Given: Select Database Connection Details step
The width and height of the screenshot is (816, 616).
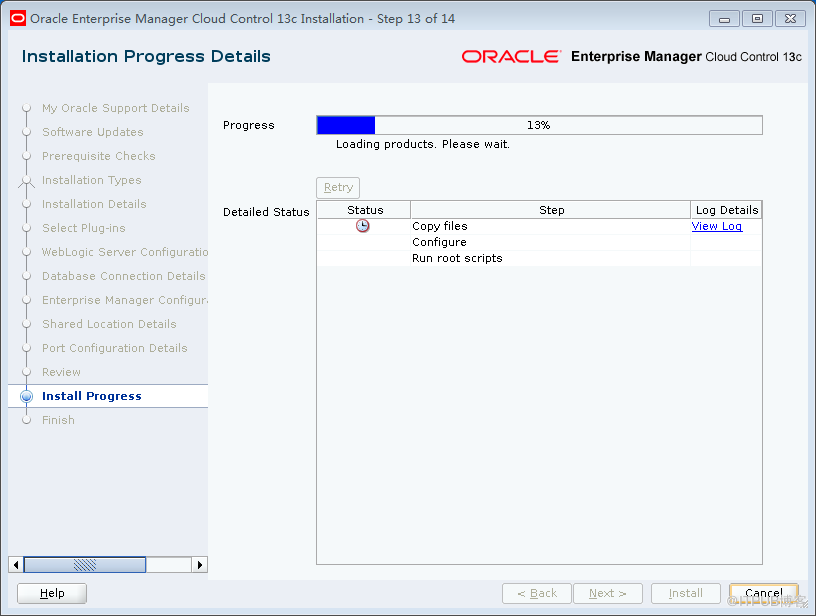Looking at the screenshot, I should 124,276.
